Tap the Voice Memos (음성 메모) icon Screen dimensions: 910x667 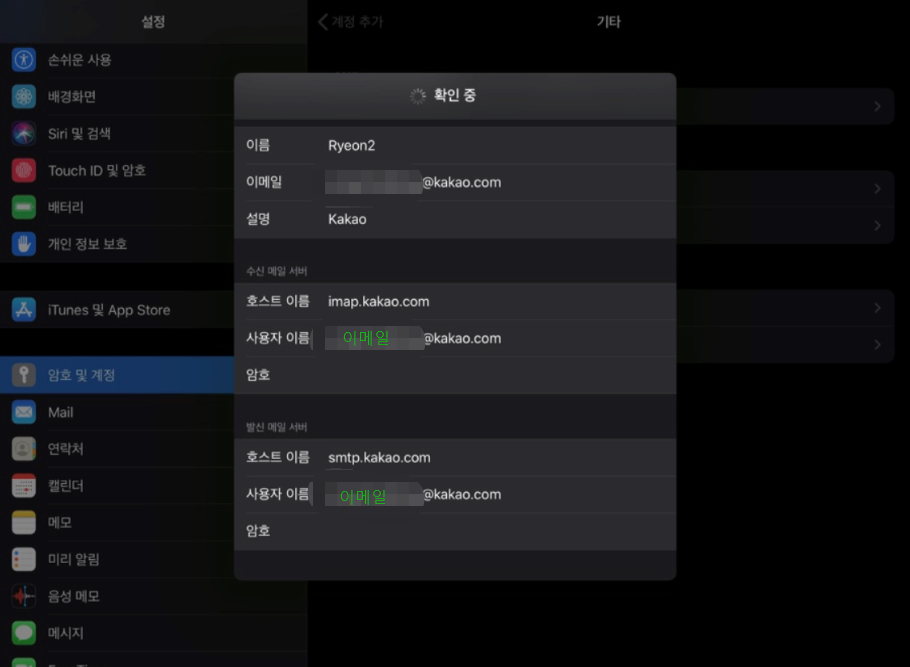[x=24, y=596]
